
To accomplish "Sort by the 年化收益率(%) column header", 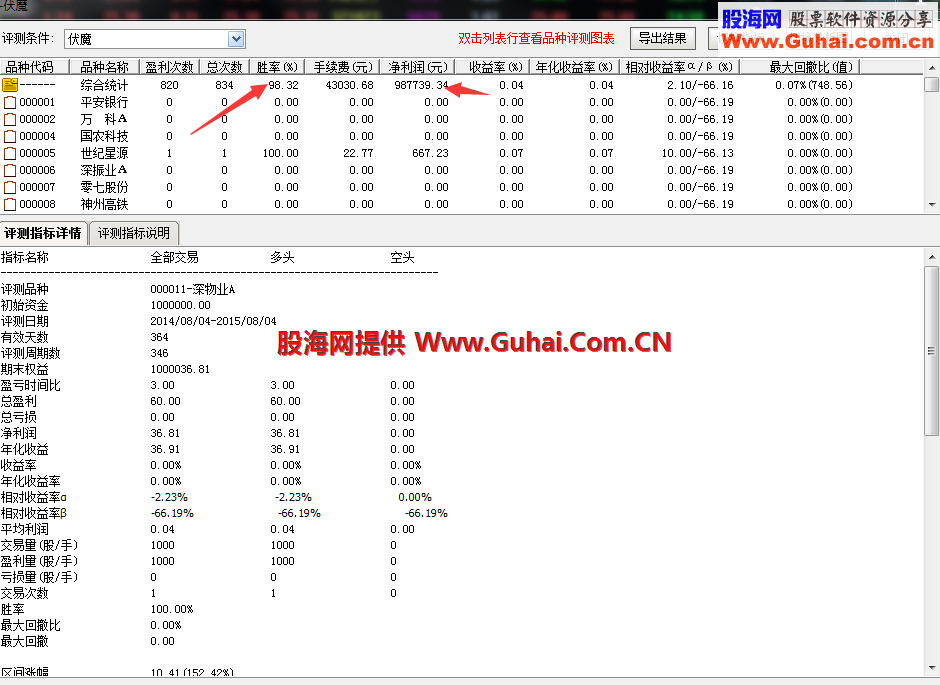I will coord(574,67).
